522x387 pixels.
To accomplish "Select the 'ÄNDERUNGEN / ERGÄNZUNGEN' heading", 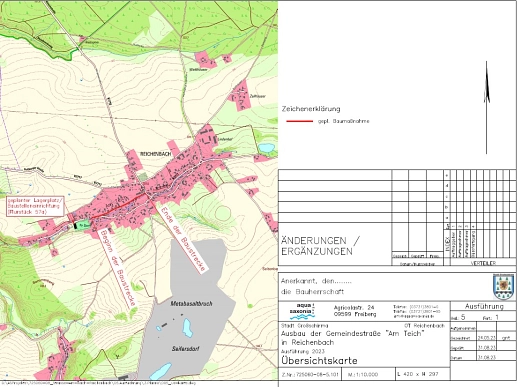I will [320, 246].
